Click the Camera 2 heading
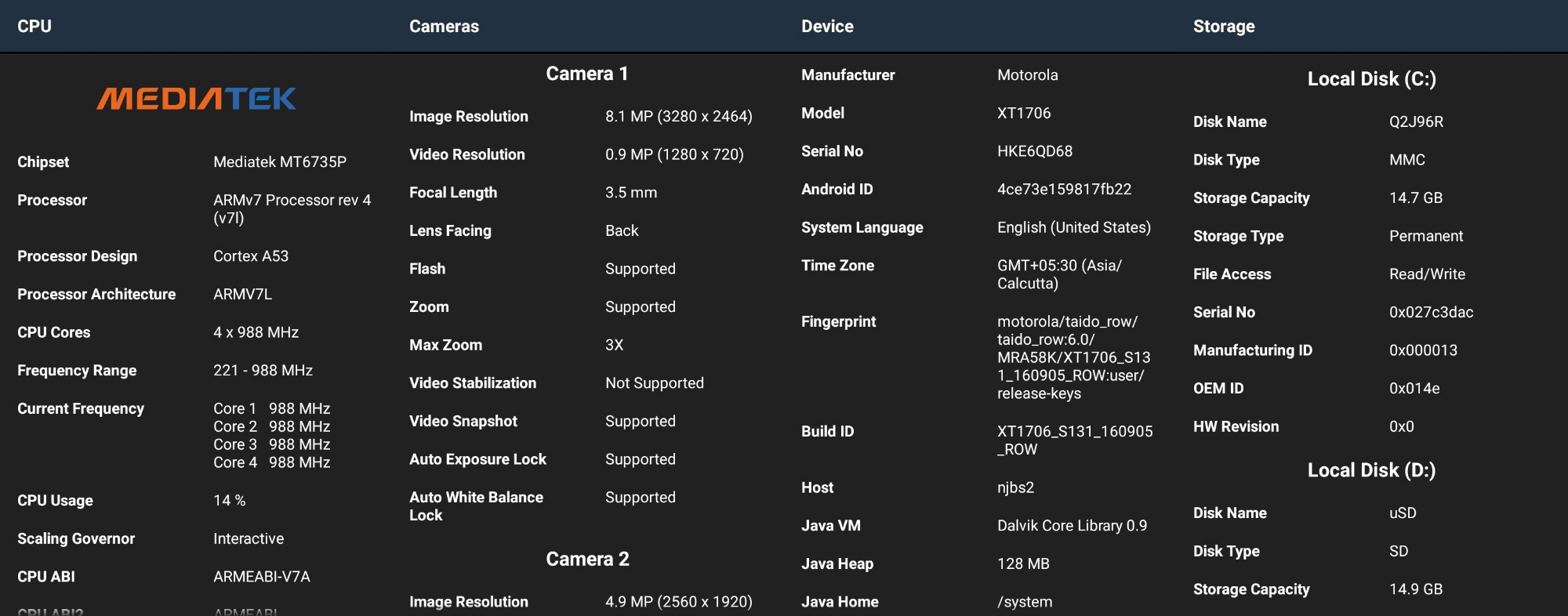1568x616 pixels. tap(586, 559)
